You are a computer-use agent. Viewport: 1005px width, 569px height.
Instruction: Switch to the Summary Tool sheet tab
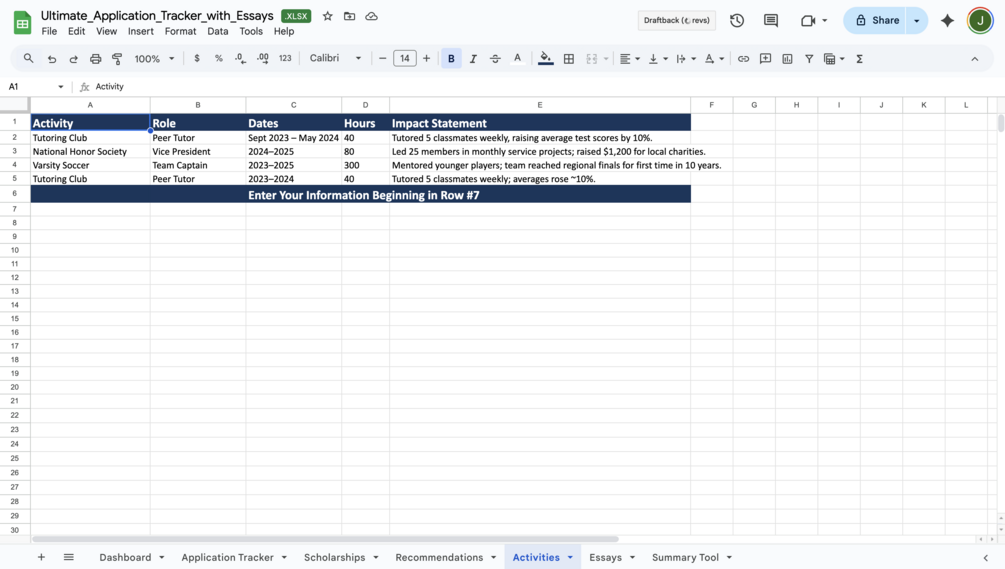pos(685,557)
